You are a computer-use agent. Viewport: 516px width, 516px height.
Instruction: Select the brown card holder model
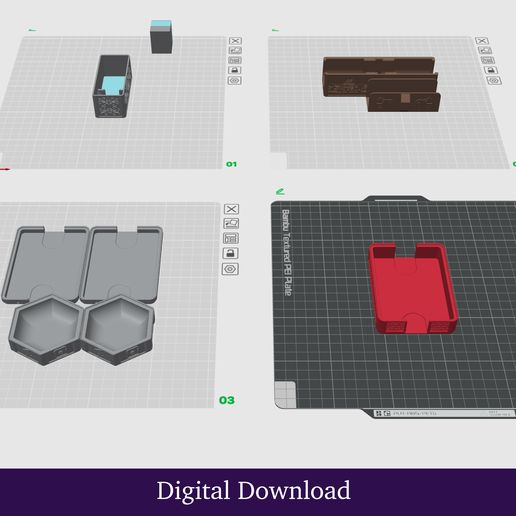coord(381,84)
